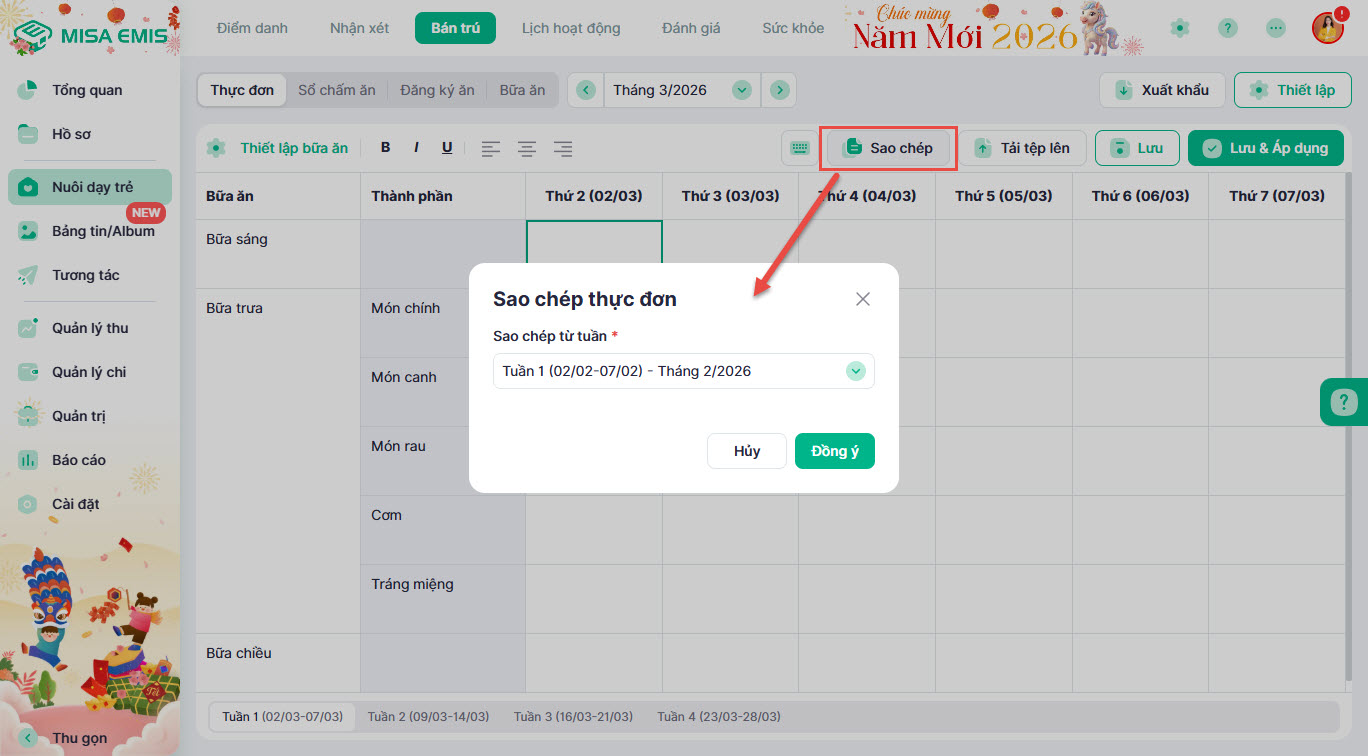The width and height of the screenshot is (1368, 756).
Task: Click the user avatar in top-right
Action: point(1327,28)
